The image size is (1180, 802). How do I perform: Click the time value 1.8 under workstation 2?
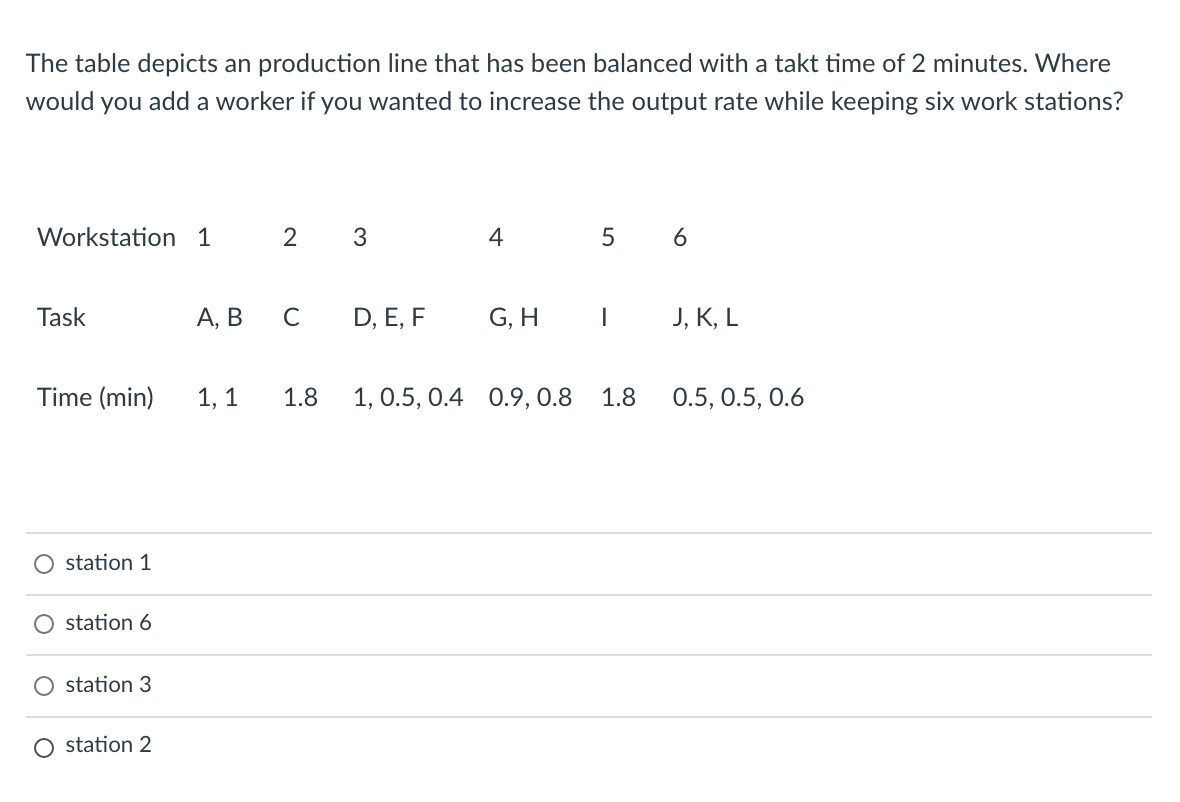coord(300,397)
